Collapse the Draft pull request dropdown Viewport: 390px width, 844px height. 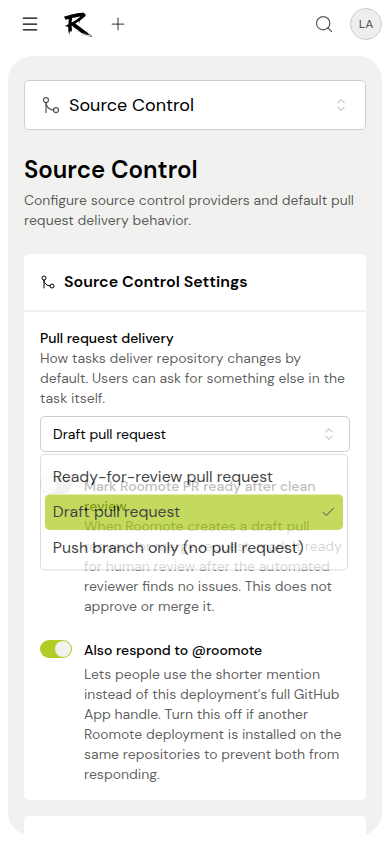click(195, 434)
